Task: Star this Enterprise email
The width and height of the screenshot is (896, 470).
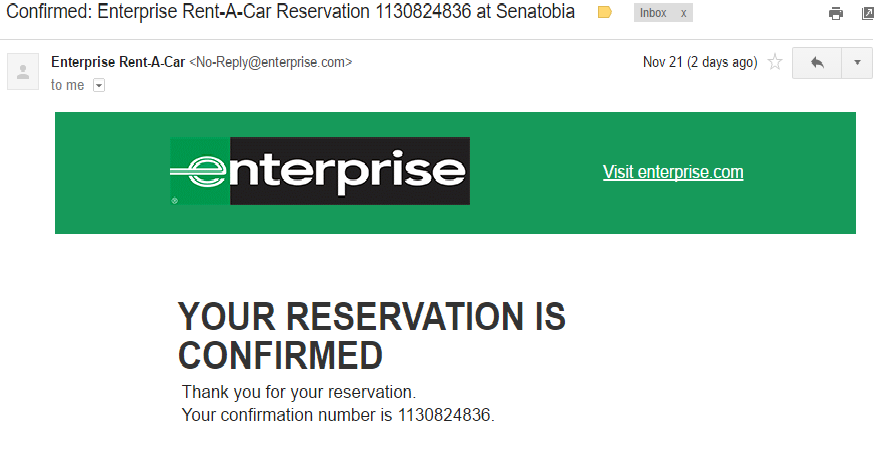Action: coord(775,62)
